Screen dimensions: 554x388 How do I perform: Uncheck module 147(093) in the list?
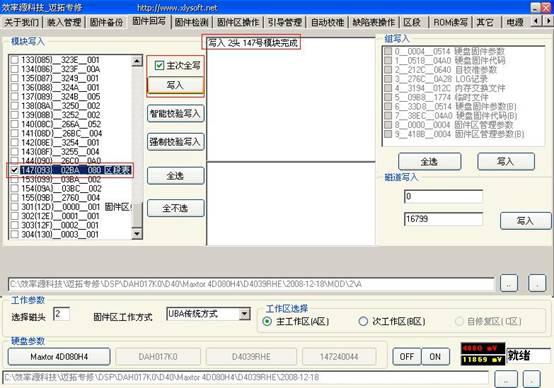click(x=14, y=170)
